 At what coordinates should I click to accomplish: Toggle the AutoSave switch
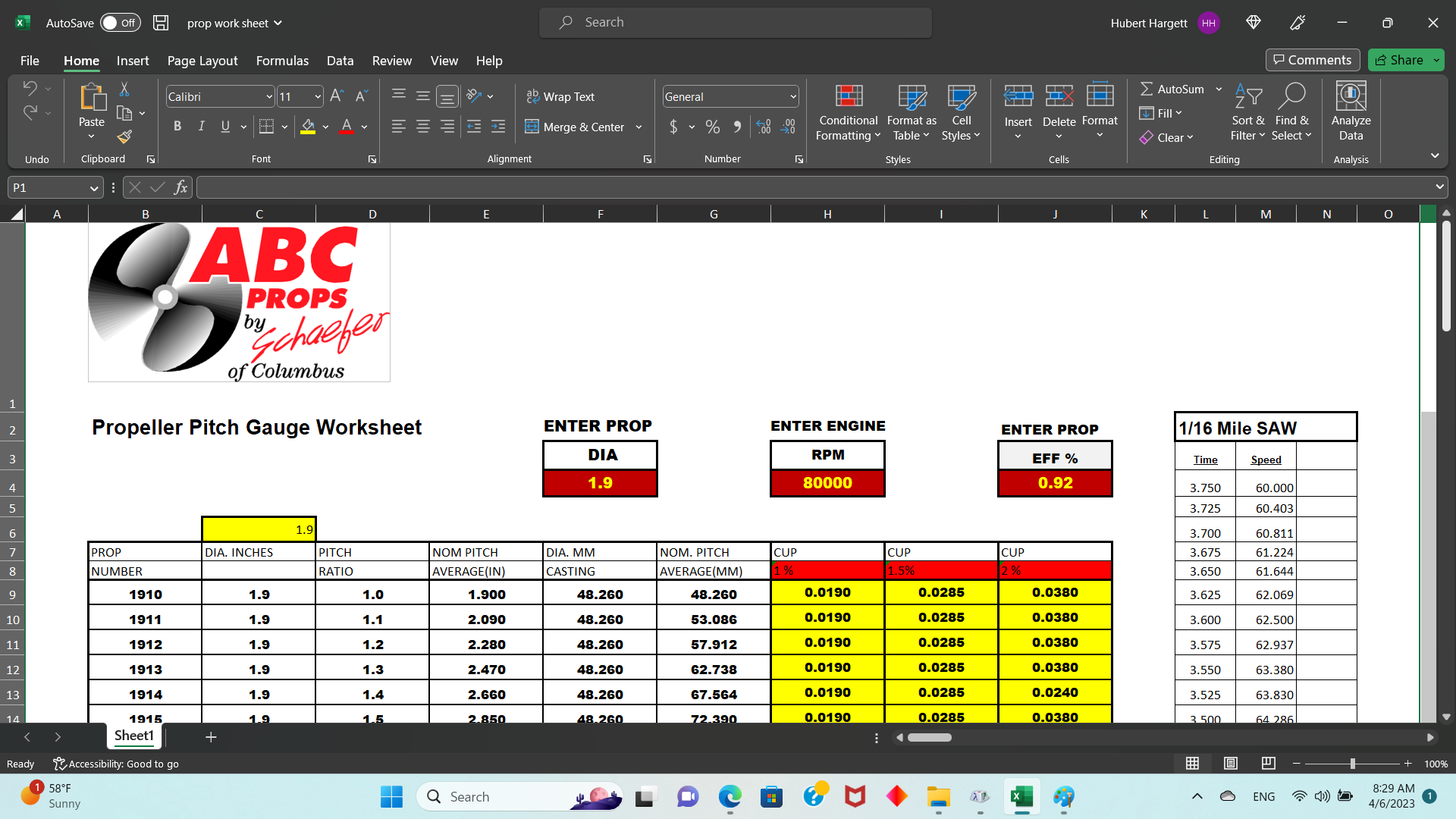click(120, 23)
